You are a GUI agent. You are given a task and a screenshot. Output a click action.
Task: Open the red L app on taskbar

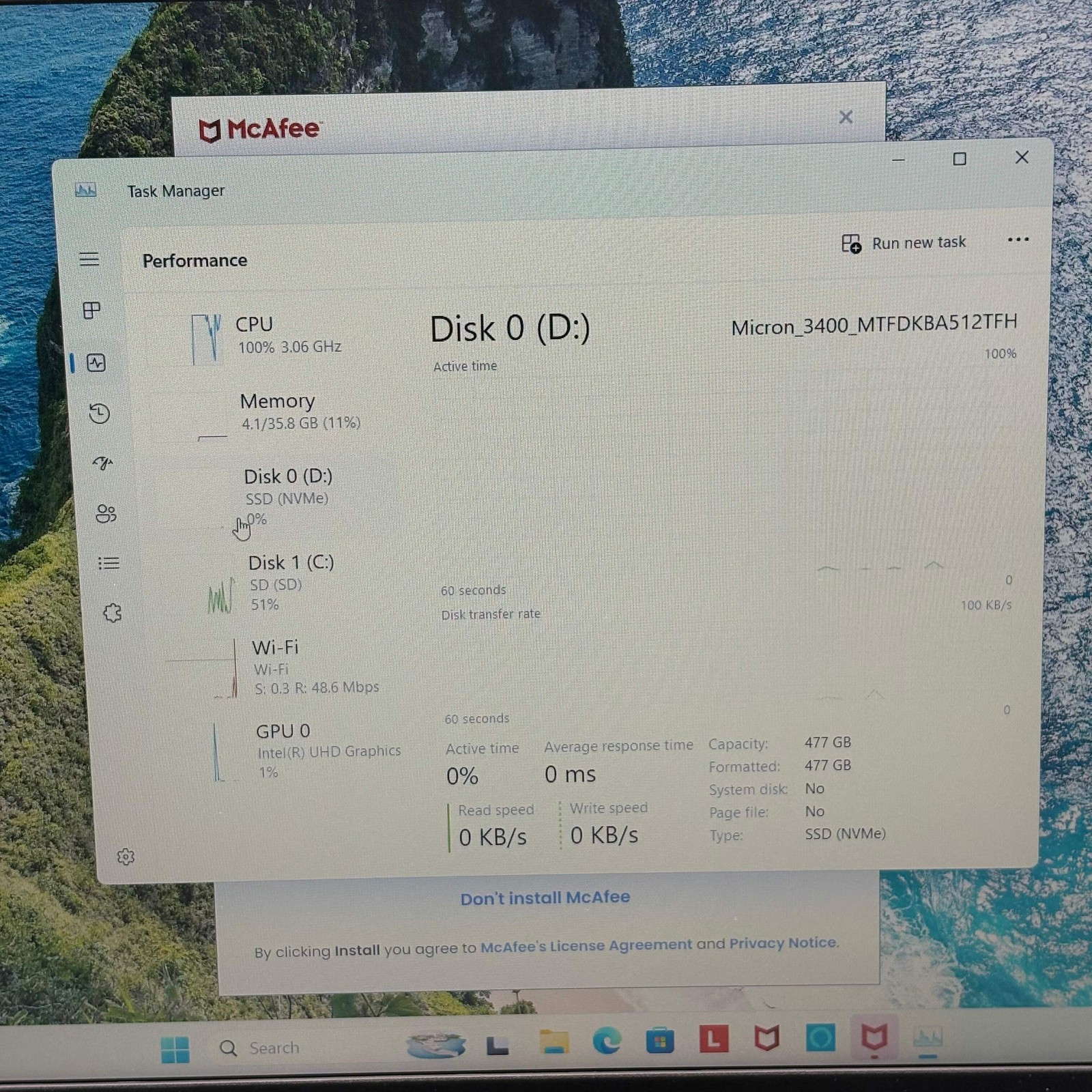(x=714, y=1039)
